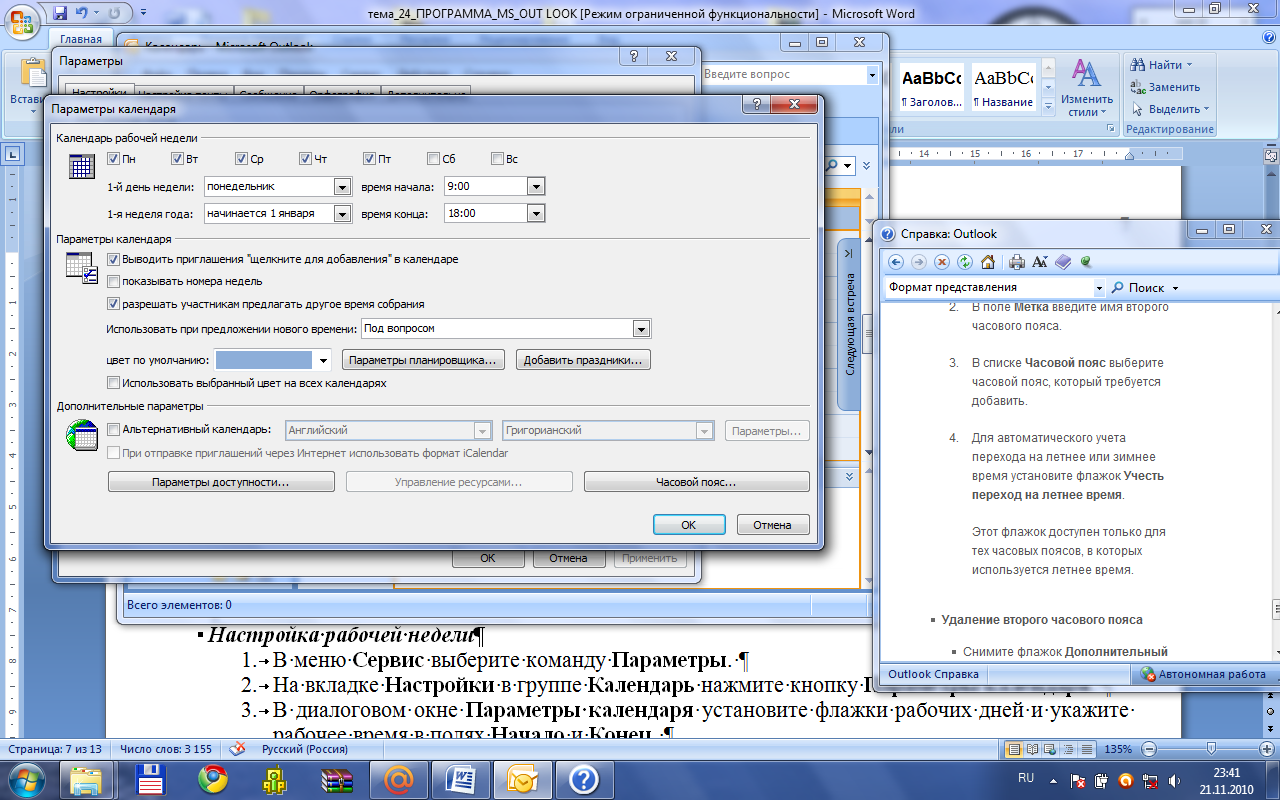Switch to Word via taskbar icon
1280x800 pixels.
pyautogui.click(x=461, y=778)
